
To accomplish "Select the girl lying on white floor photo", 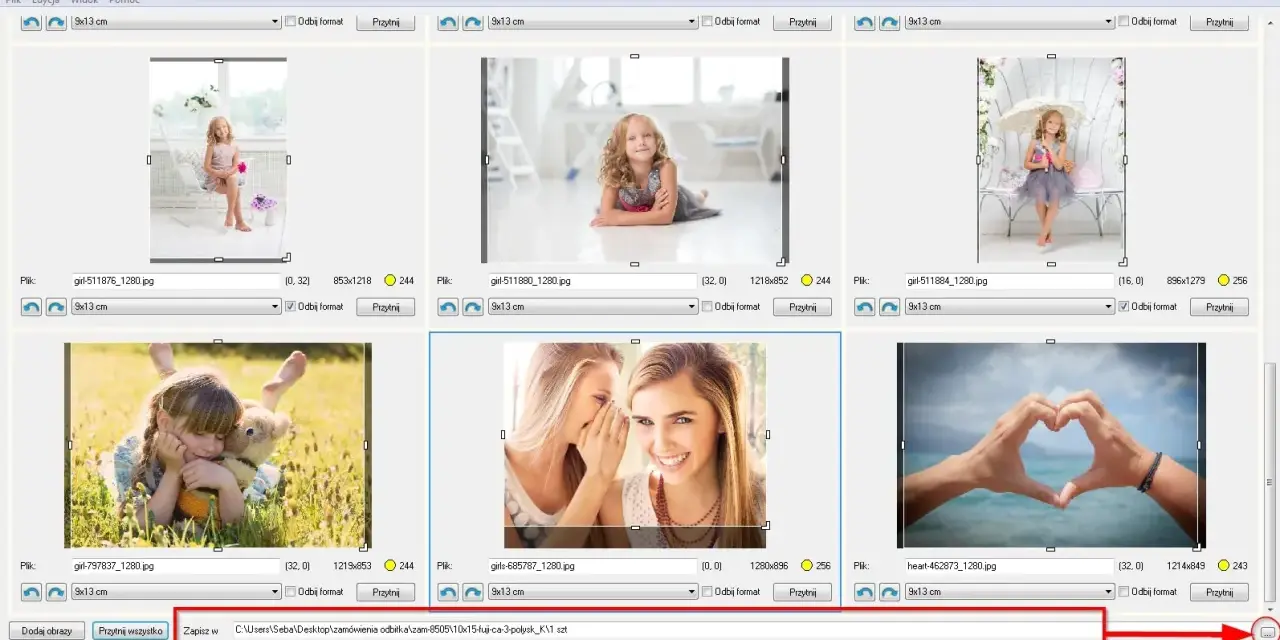I will pyautogui.click(x=635, y=160).
